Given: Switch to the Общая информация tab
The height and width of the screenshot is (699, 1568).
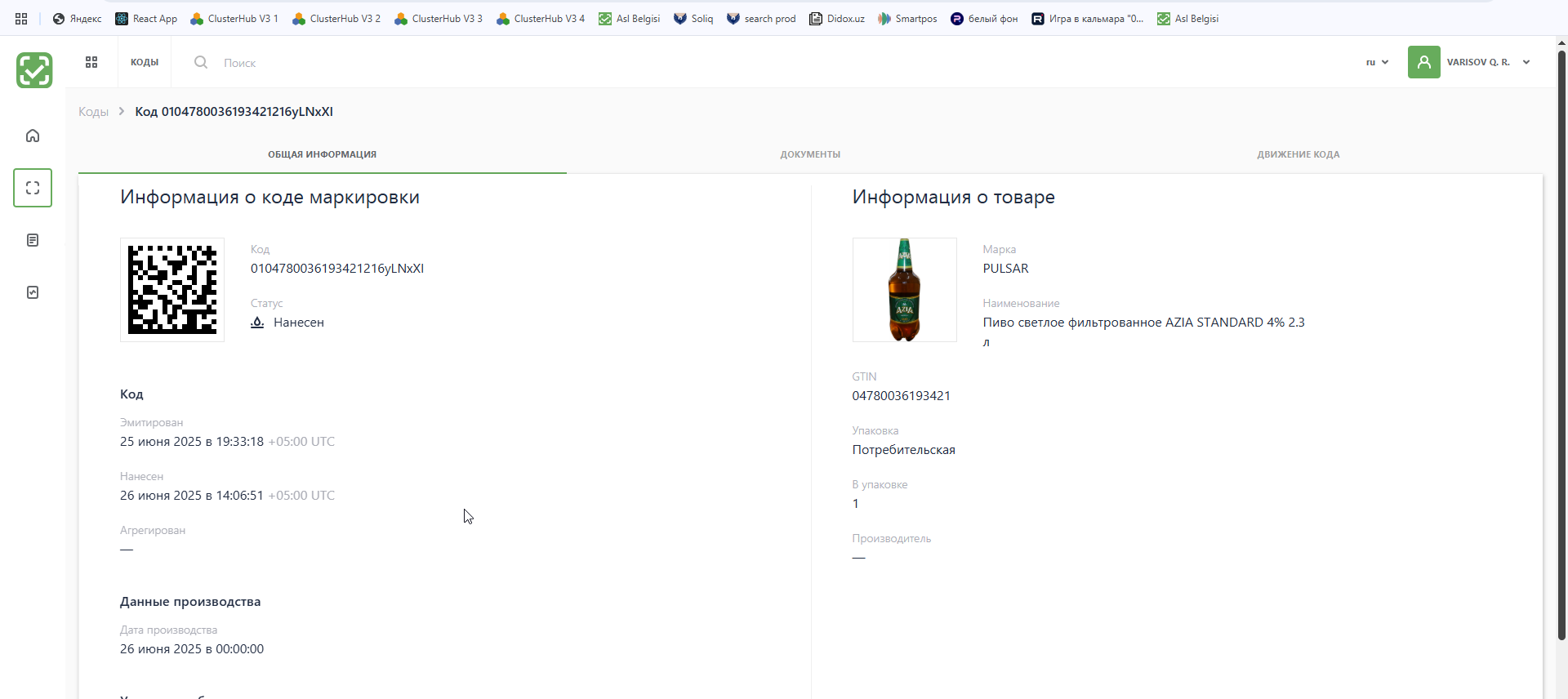Looking at the screenshot, I should coord(323,154).
